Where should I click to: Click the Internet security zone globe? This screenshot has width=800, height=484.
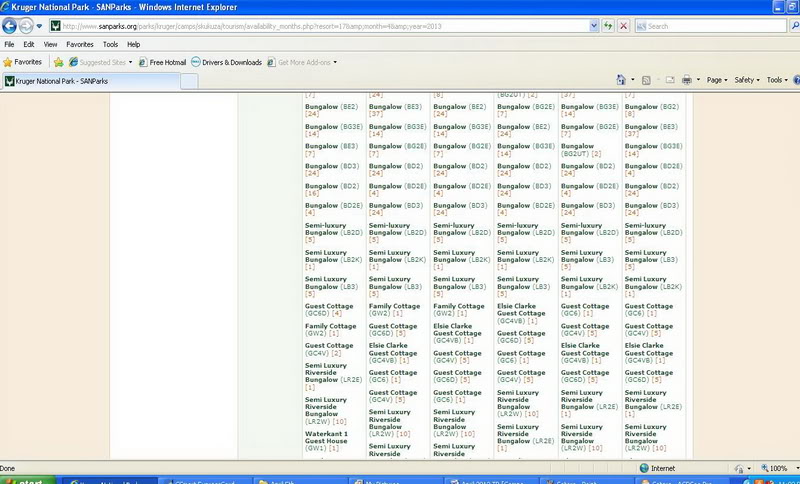tap(644, 468)
